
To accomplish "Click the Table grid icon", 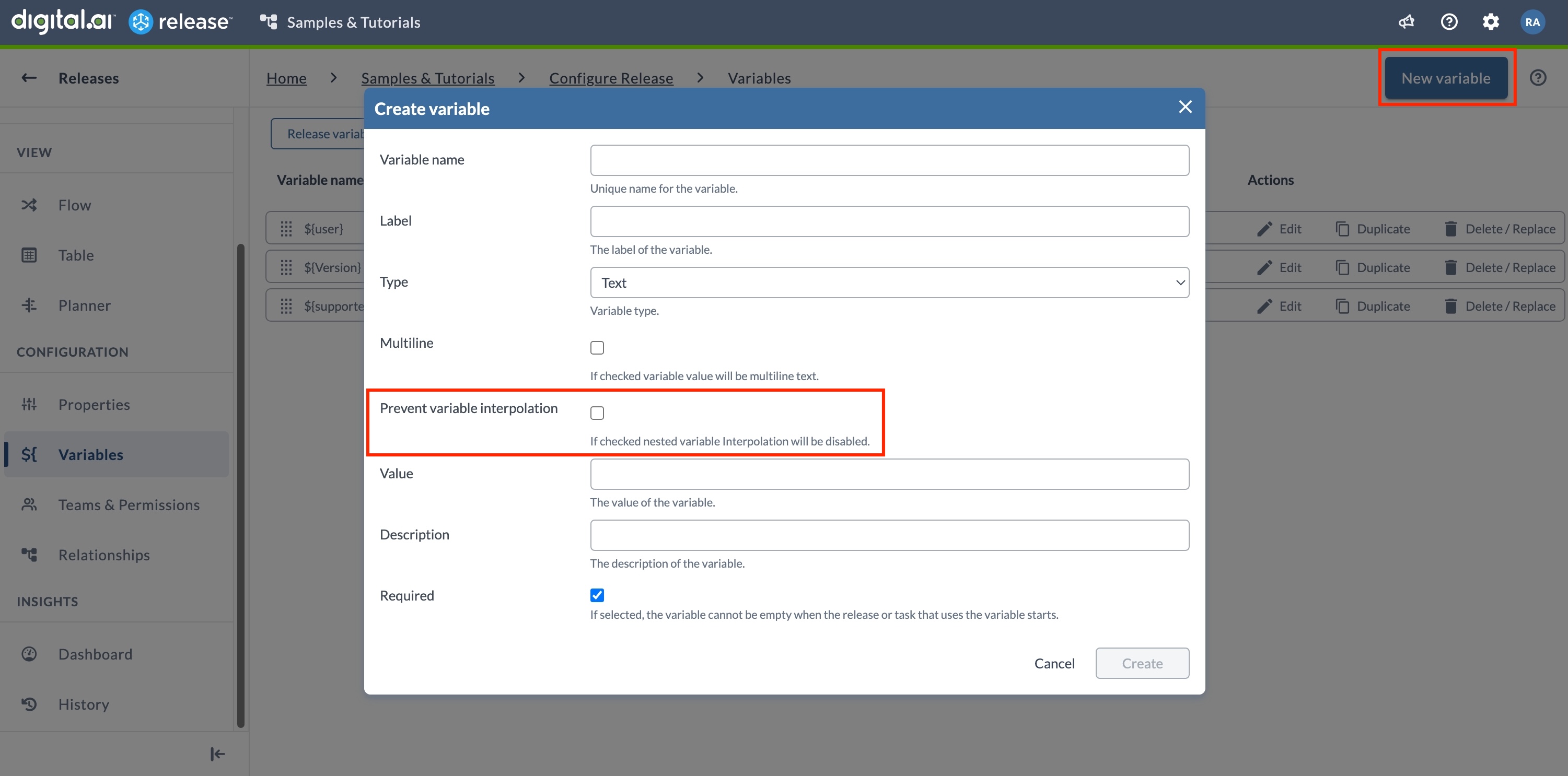I will point(29,255).
